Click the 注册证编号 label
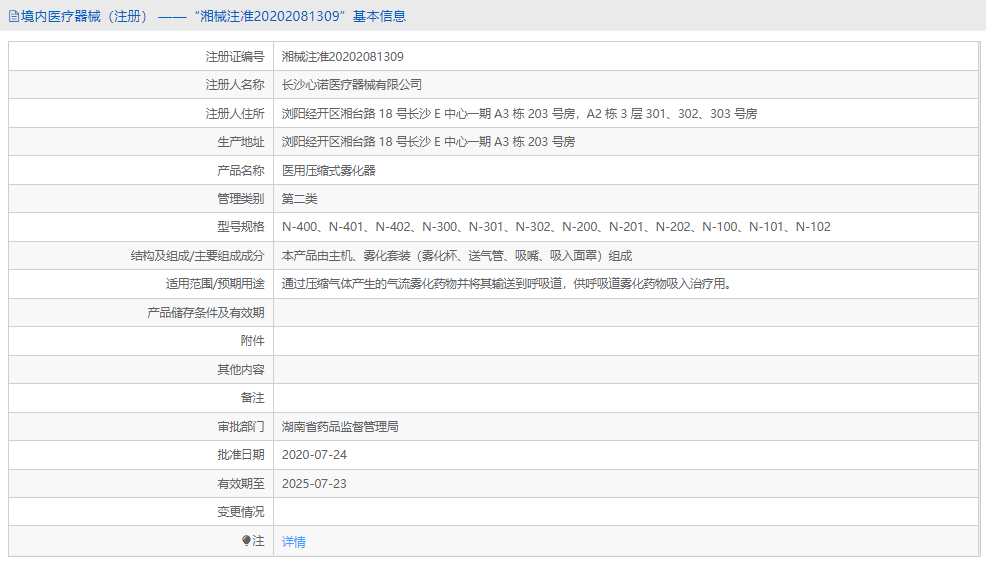Viewport: 986px width, 563px height. [235, 57]
